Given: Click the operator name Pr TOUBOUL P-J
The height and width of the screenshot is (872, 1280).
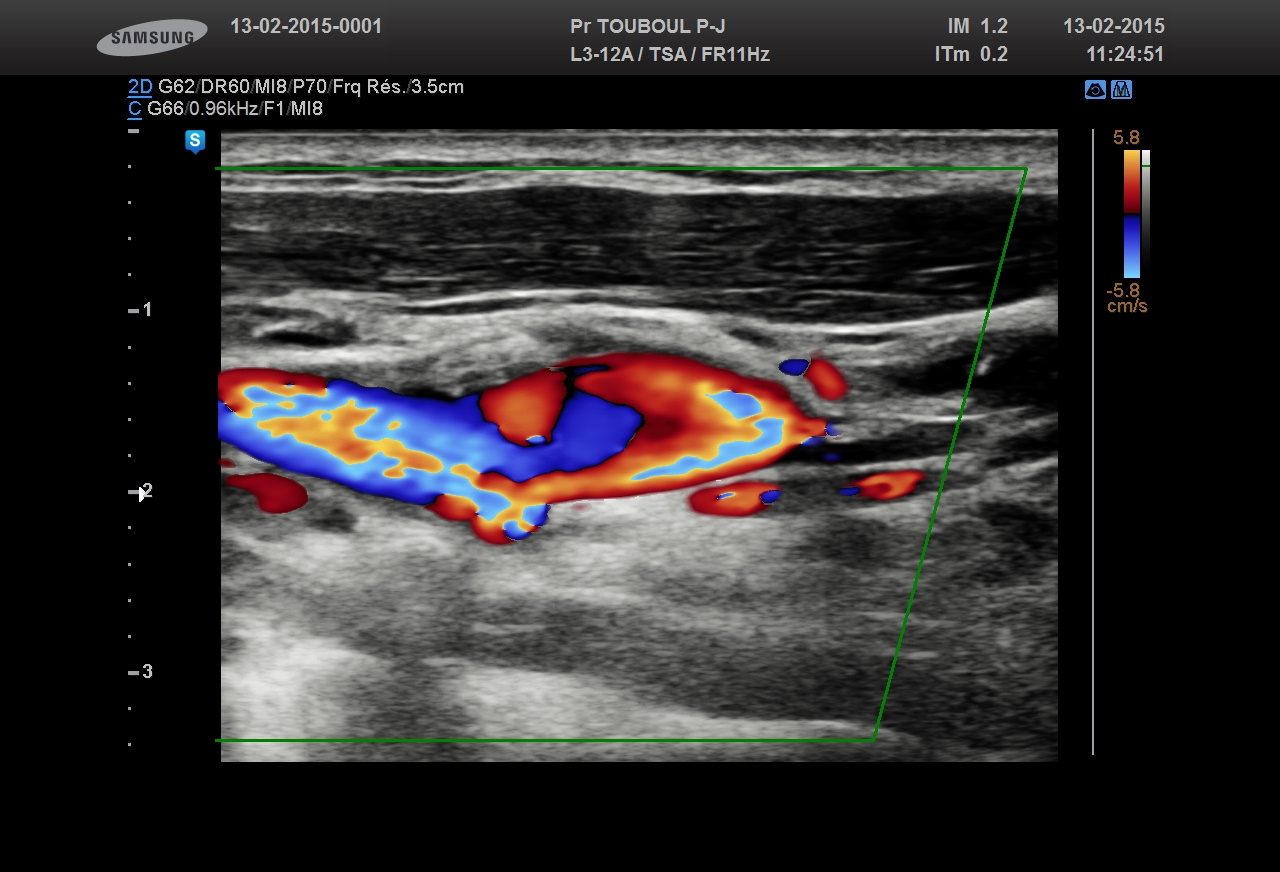Looking at the screenshot, I should (647, 26).
